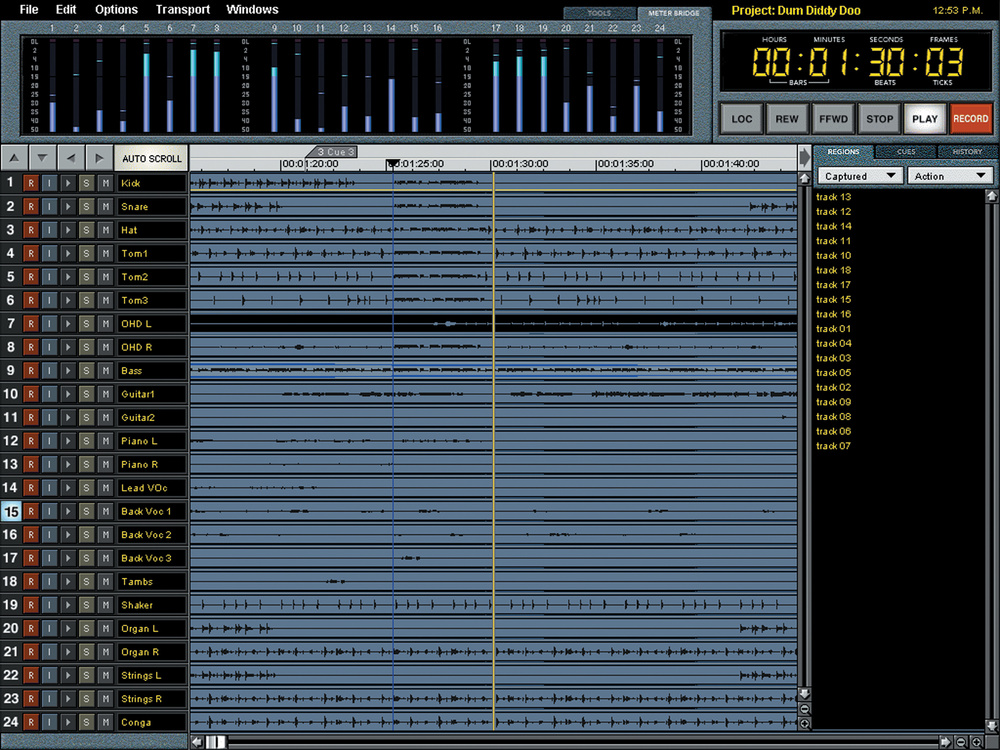Switch to the Cues tab

906,152
